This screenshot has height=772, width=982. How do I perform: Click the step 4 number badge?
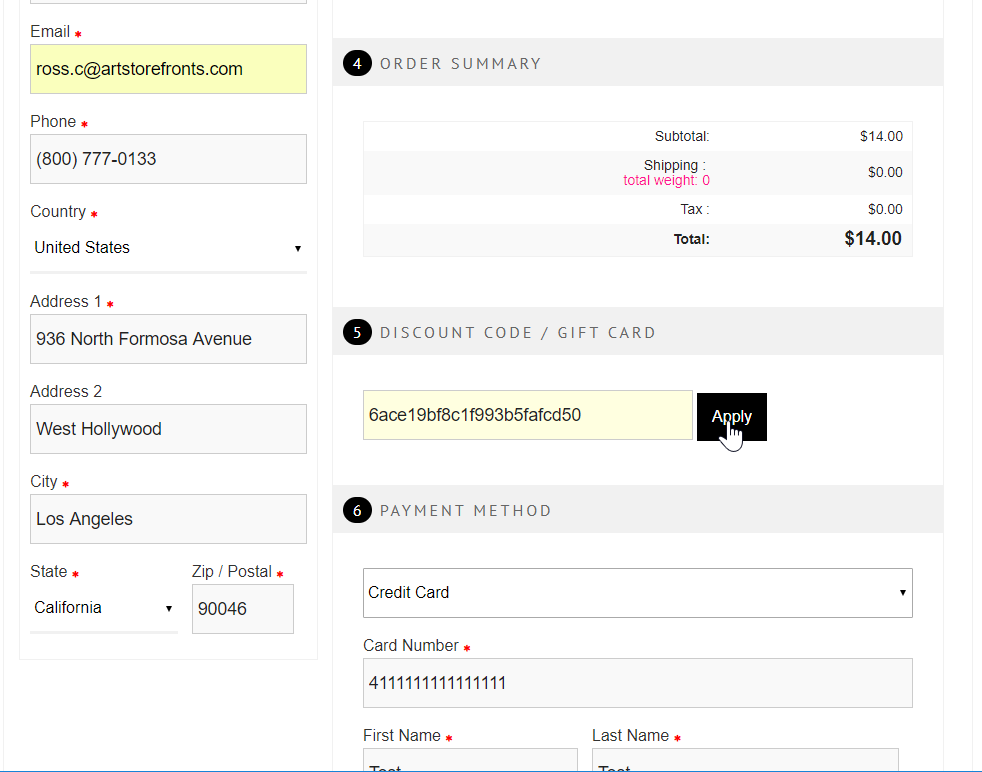(356, 64)
